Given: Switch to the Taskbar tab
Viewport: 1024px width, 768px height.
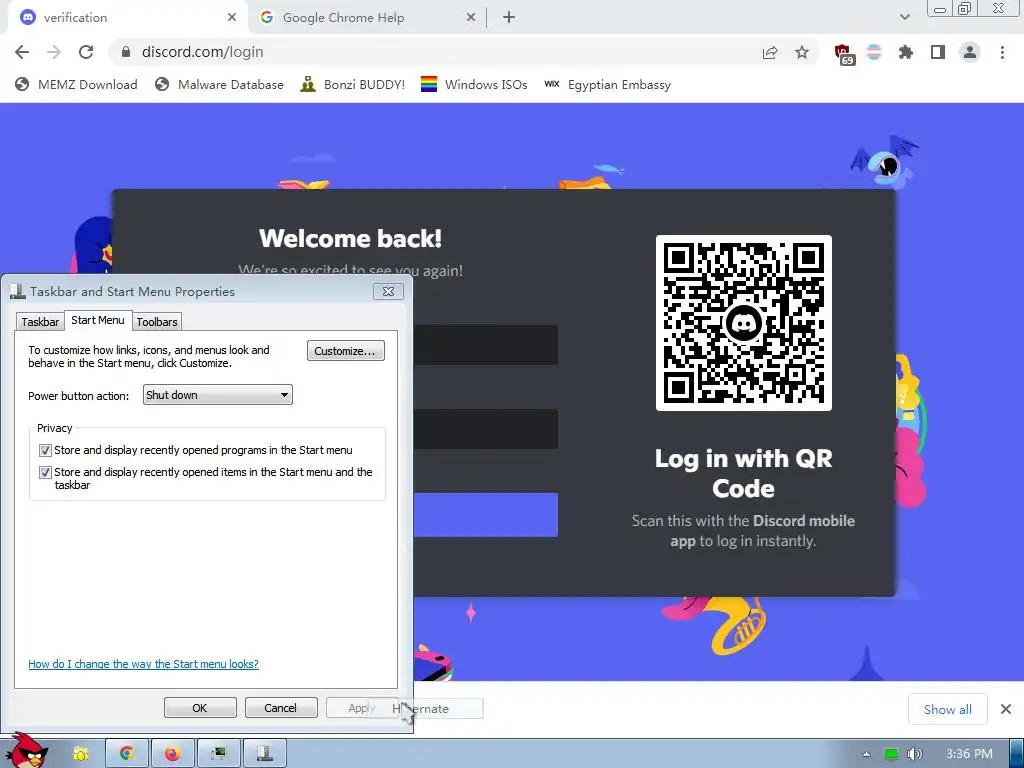Looking at the screenshot, I should click(x=40, y=322).
